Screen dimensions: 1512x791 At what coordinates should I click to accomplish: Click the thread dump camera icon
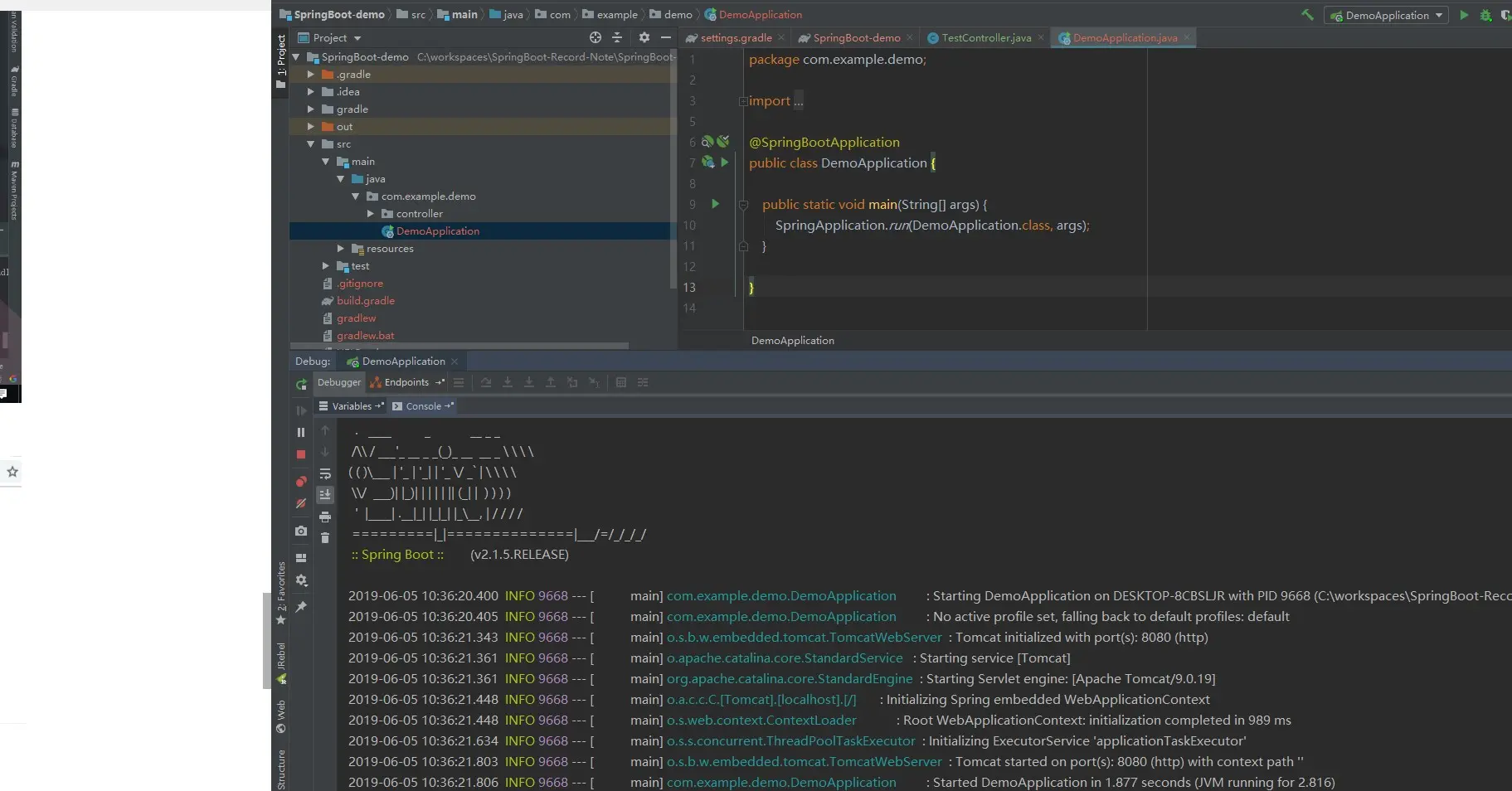(301, 531)
